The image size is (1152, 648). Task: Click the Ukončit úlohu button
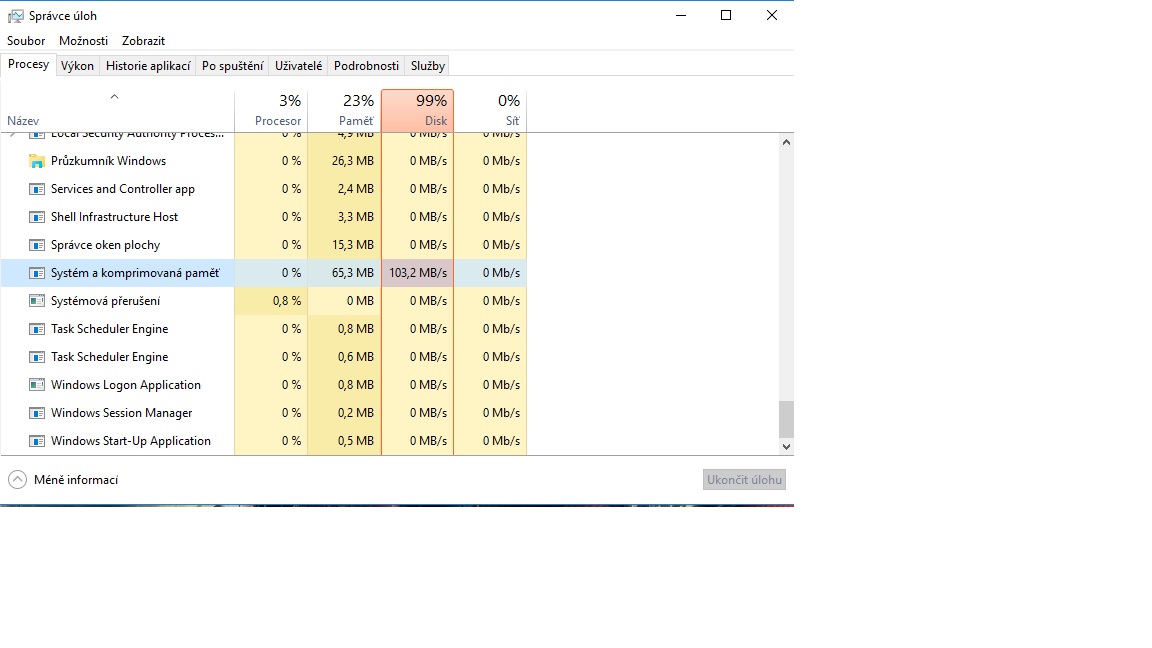(744, 480)
